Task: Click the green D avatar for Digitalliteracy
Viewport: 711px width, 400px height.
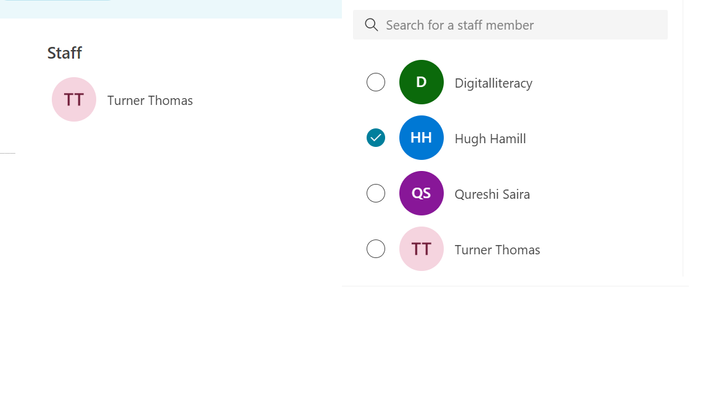Action: point(421,82)
